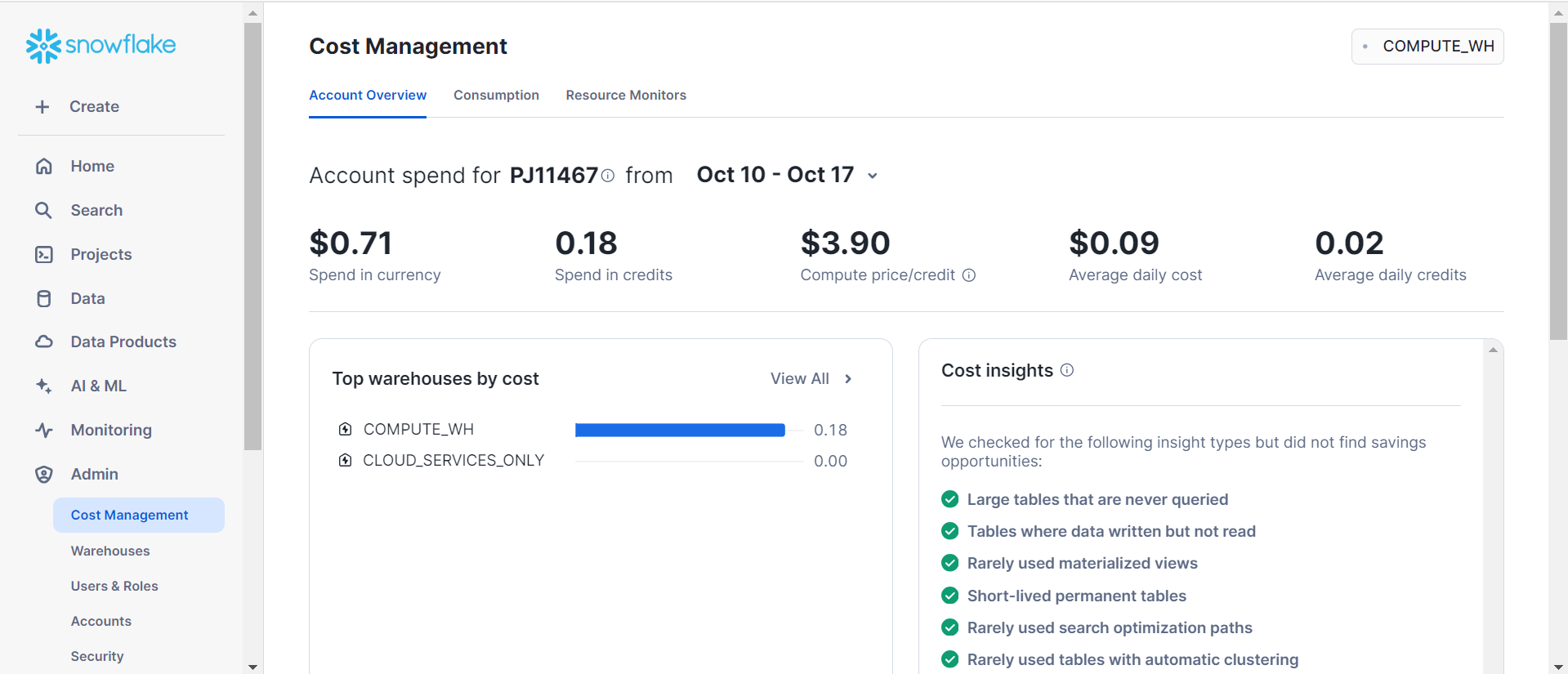Click check icon for Tables where data written
Viewport: 1568px width, 674px height.
(950, 531)
